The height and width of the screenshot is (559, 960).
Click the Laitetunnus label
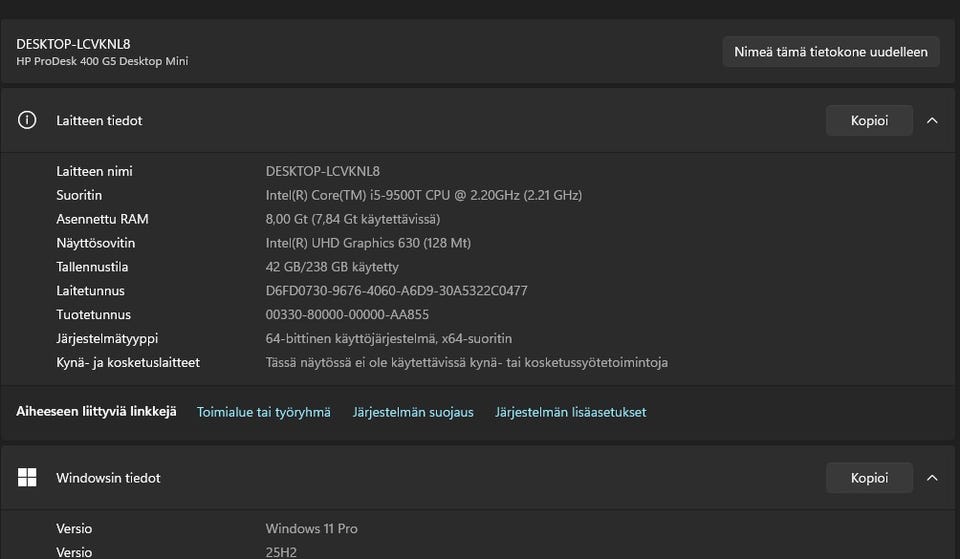(91, 291)
